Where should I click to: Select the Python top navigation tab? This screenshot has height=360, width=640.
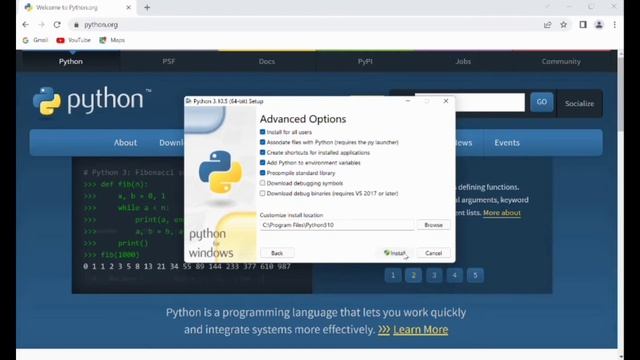[x=71, y=62]
